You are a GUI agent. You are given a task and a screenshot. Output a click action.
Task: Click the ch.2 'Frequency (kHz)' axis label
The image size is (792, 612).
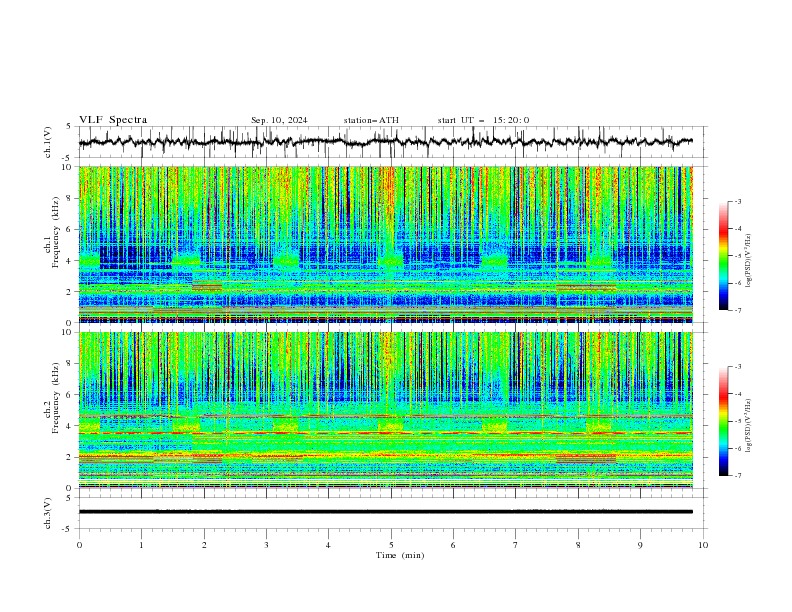[x=56, y=398]
